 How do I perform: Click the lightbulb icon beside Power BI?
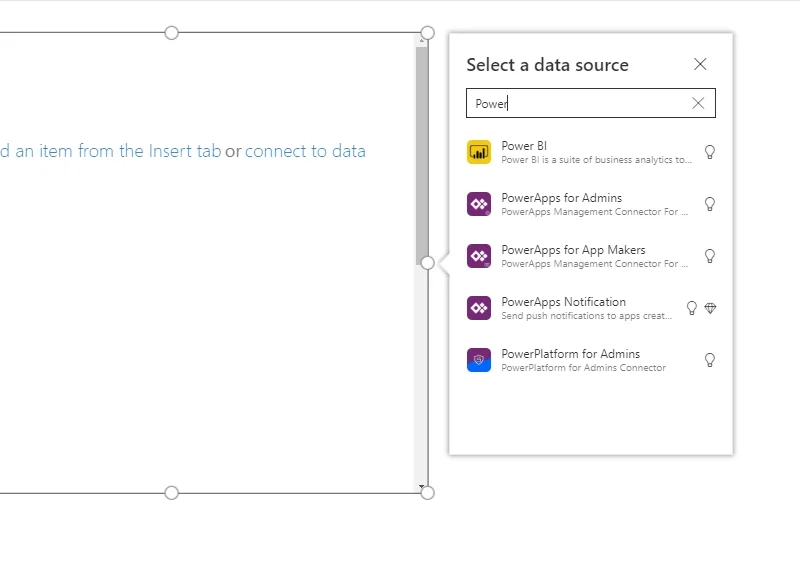click(x=710, y=152)
